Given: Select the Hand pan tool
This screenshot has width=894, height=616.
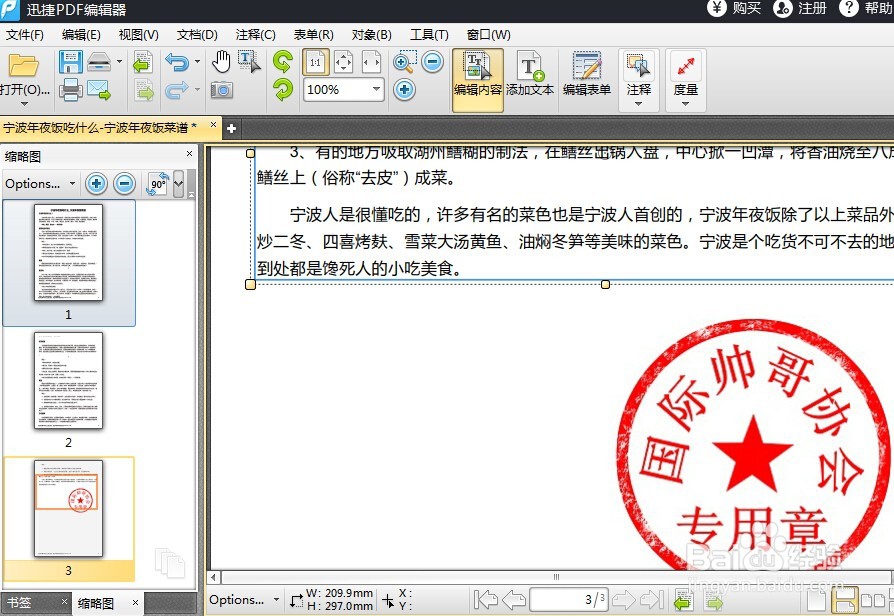Looking at the screenshot, I should 222,61.
